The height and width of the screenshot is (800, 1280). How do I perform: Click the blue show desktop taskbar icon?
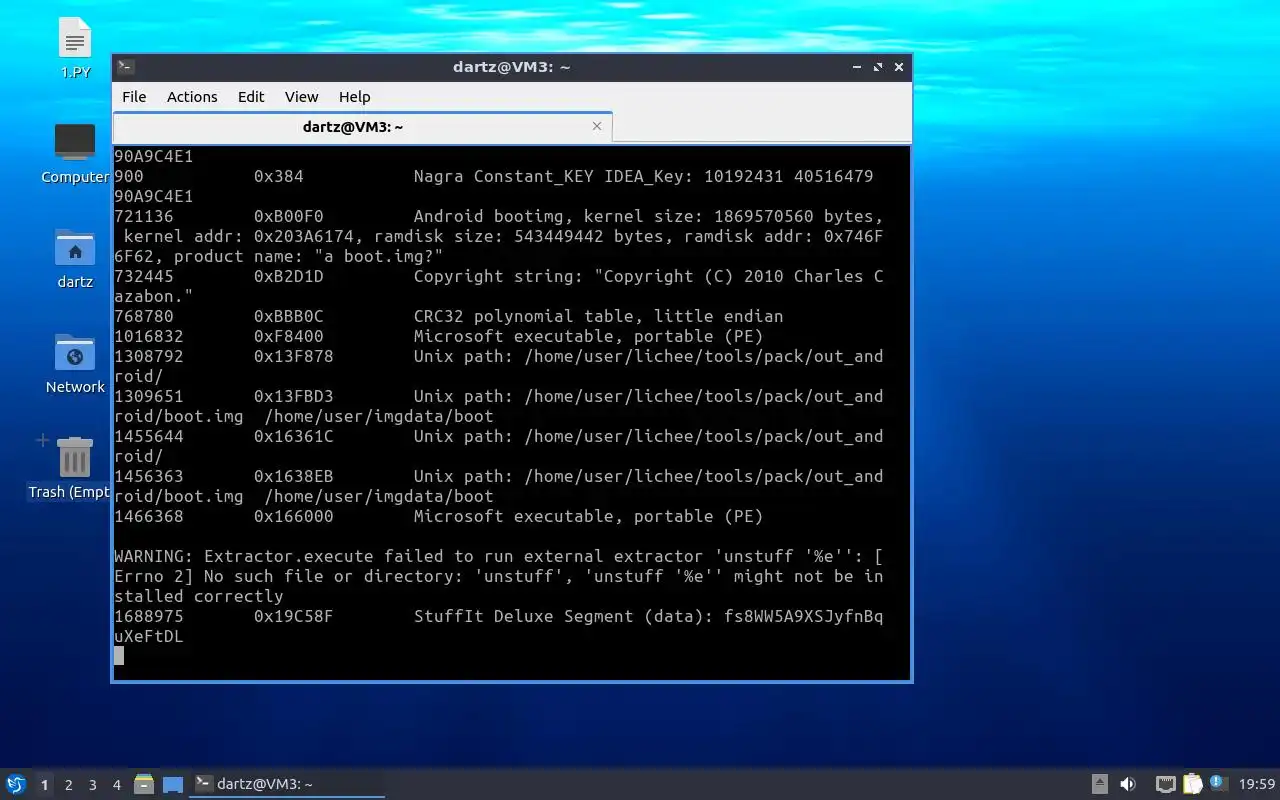[x=173, y=784]
